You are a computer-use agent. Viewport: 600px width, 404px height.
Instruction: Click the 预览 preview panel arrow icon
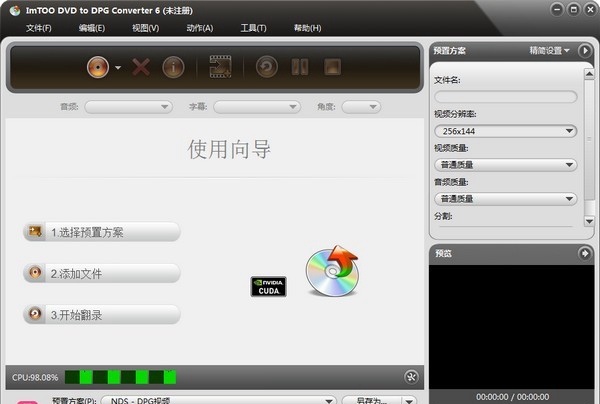(585, 253)
